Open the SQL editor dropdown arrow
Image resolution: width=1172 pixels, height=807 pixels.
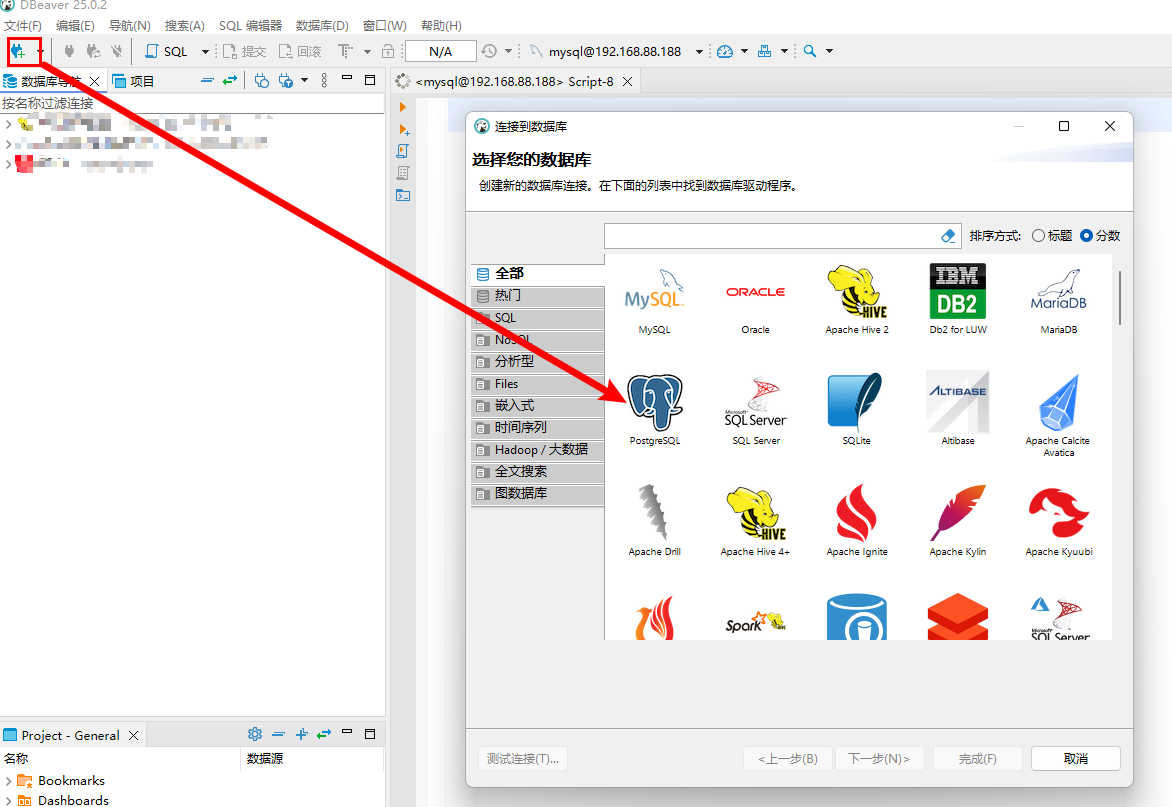(205, 52)
